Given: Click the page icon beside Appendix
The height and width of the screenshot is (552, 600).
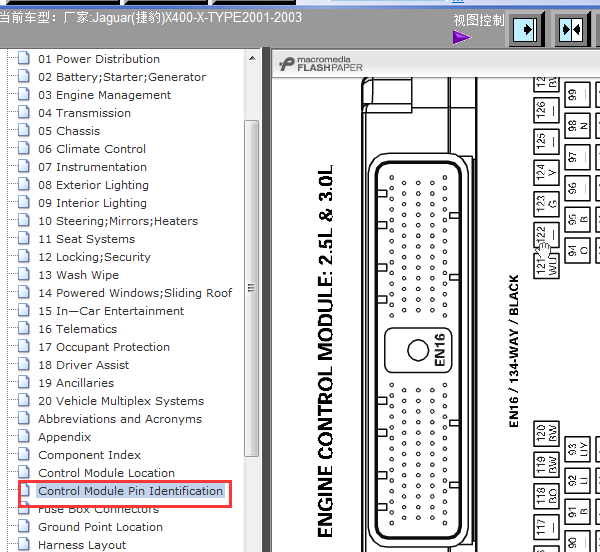Looking at the screenshot, I should 24,437.
